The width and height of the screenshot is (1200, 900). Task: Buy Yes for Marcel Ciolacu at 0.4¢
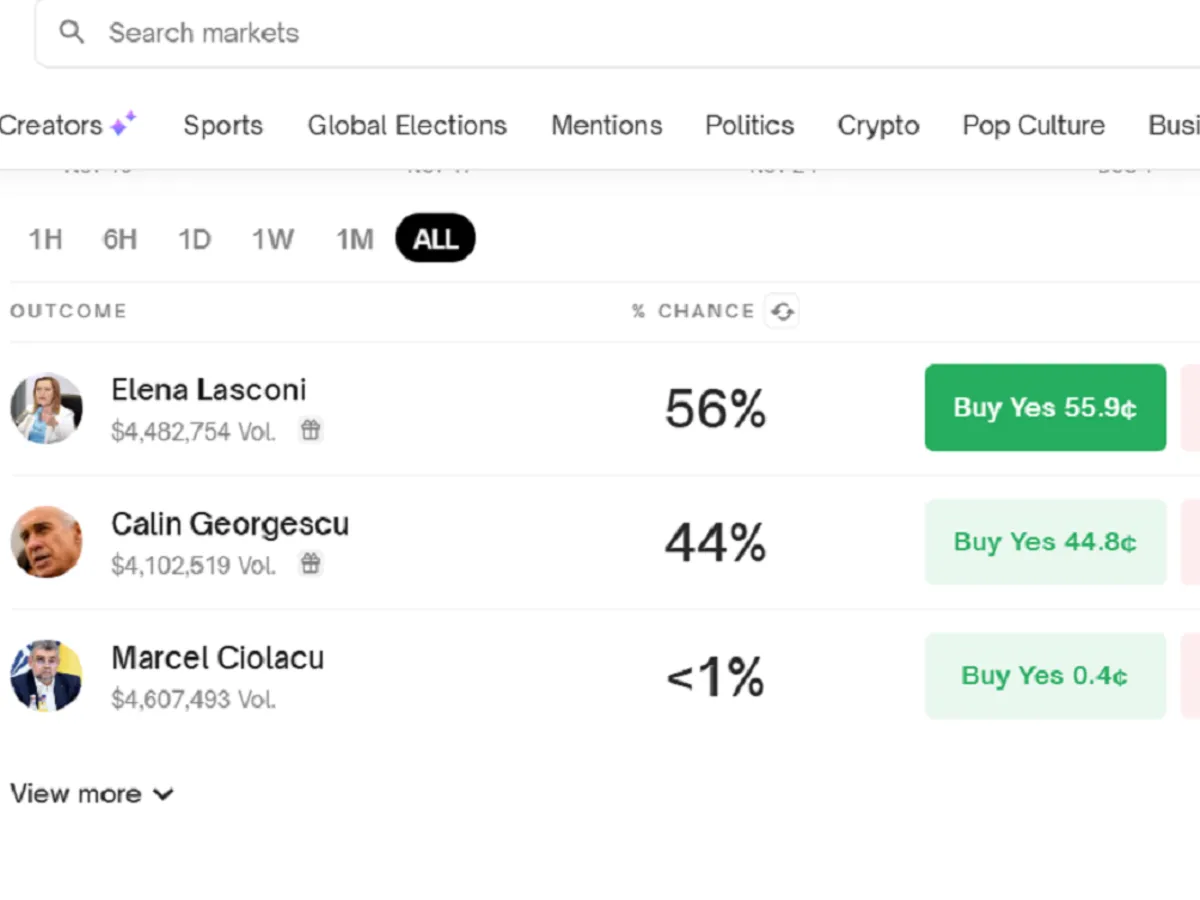click(1045, 676)
